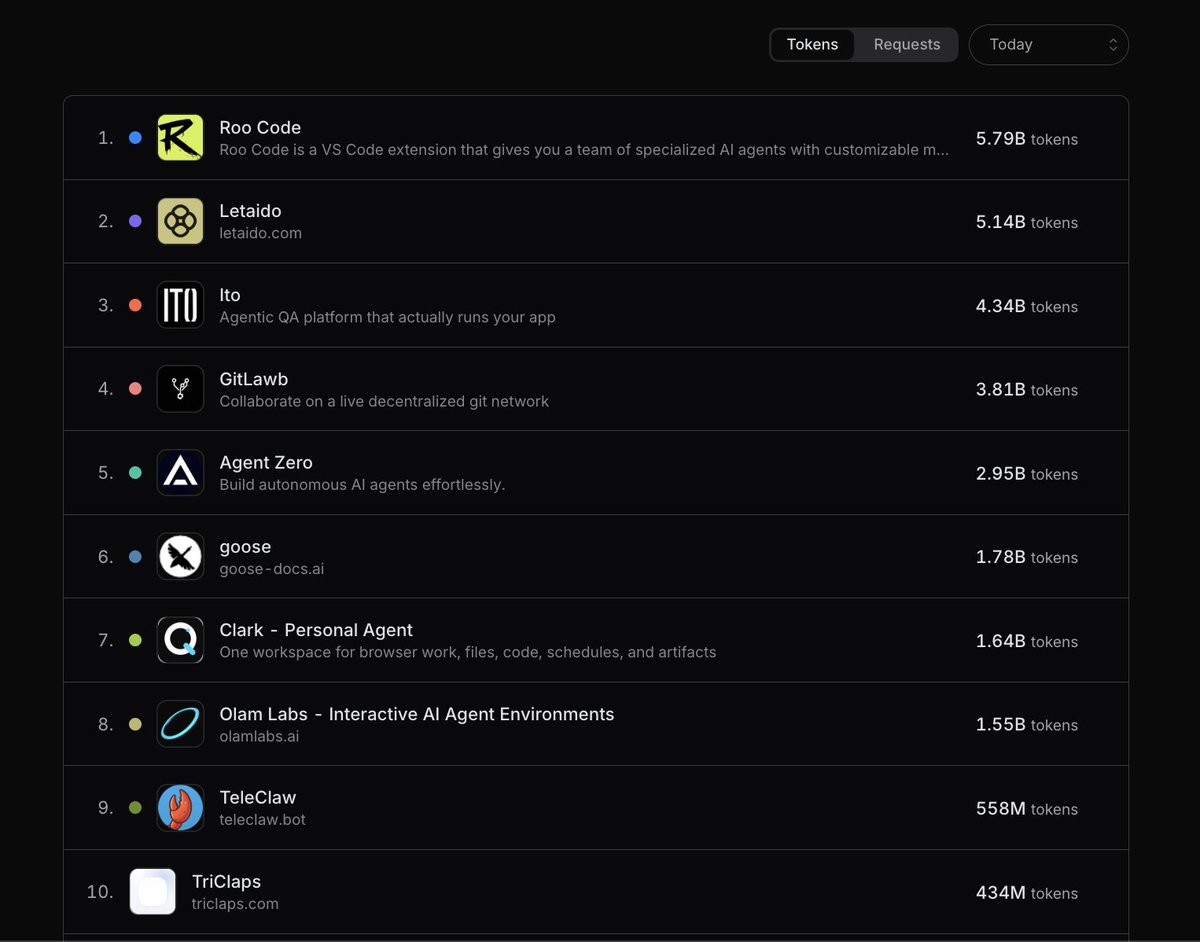
Task: Click the blue color dot beside Roo Code
Action: pos(135,138)
